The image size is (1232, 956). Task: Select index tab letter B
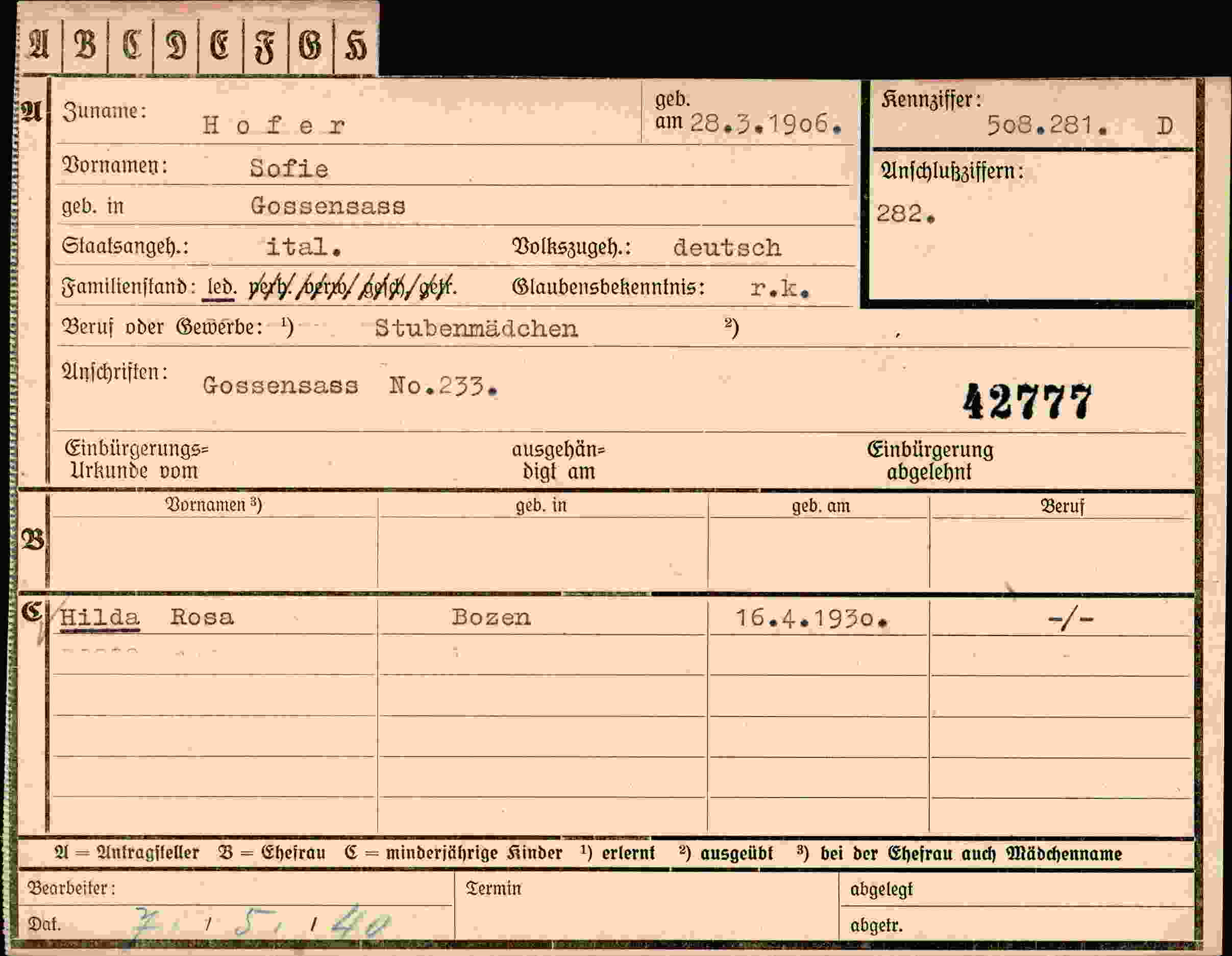coord(85,44)
